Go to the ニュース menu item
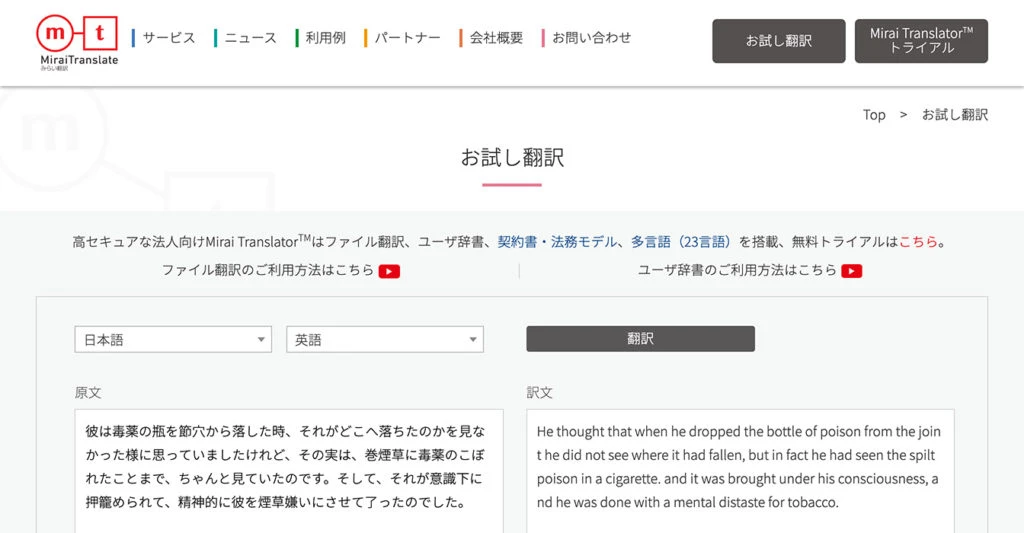This screenshot has height=533, width=1024. 250,38
